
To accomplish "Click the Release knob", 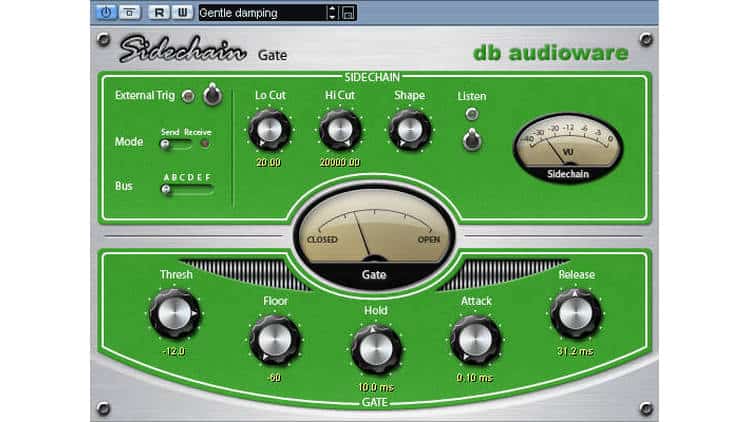I will click(x=575, y=314).
